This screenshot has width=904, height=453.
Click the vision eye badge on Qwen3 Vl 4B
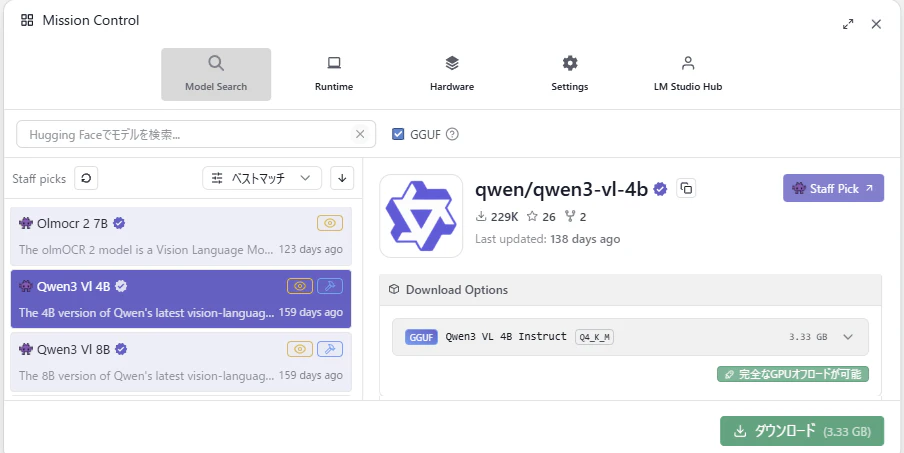300,286
